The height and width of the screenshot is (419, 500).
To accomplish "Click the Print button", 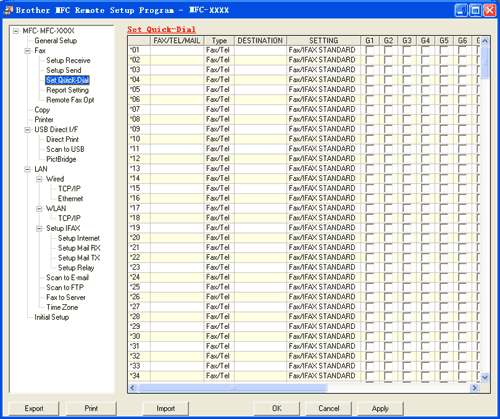I will pos(91,408).
